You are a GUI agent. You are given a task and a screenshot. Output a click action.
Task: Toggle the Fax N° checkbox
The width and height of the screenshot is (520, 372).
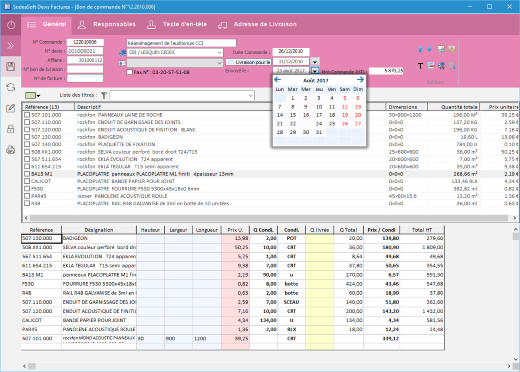click(x=130, y=72)
